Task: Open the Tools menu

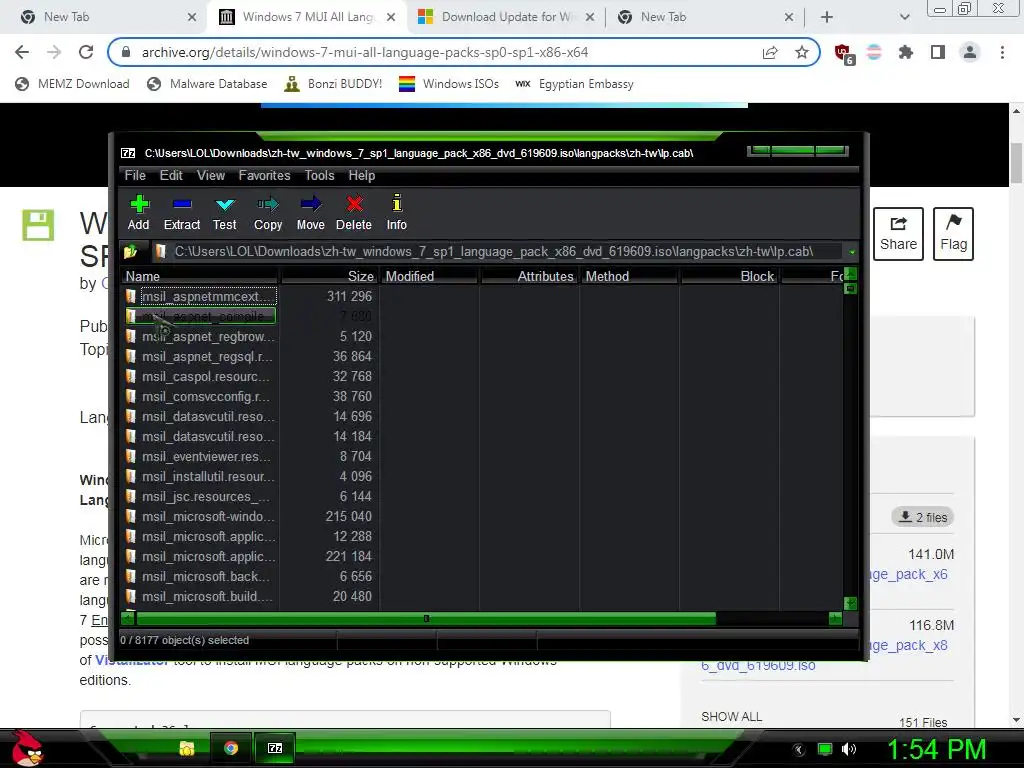Action: 319,176
